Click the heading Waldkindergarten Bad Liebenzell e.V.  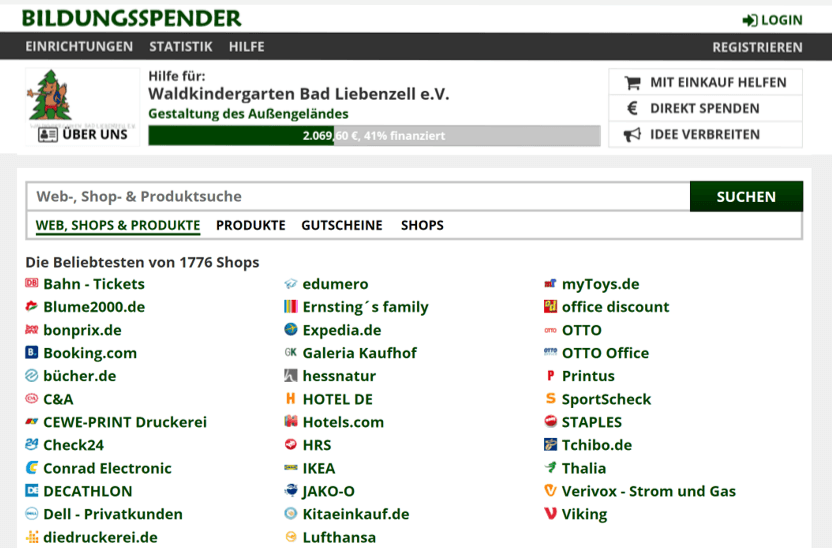coord(299,94)
